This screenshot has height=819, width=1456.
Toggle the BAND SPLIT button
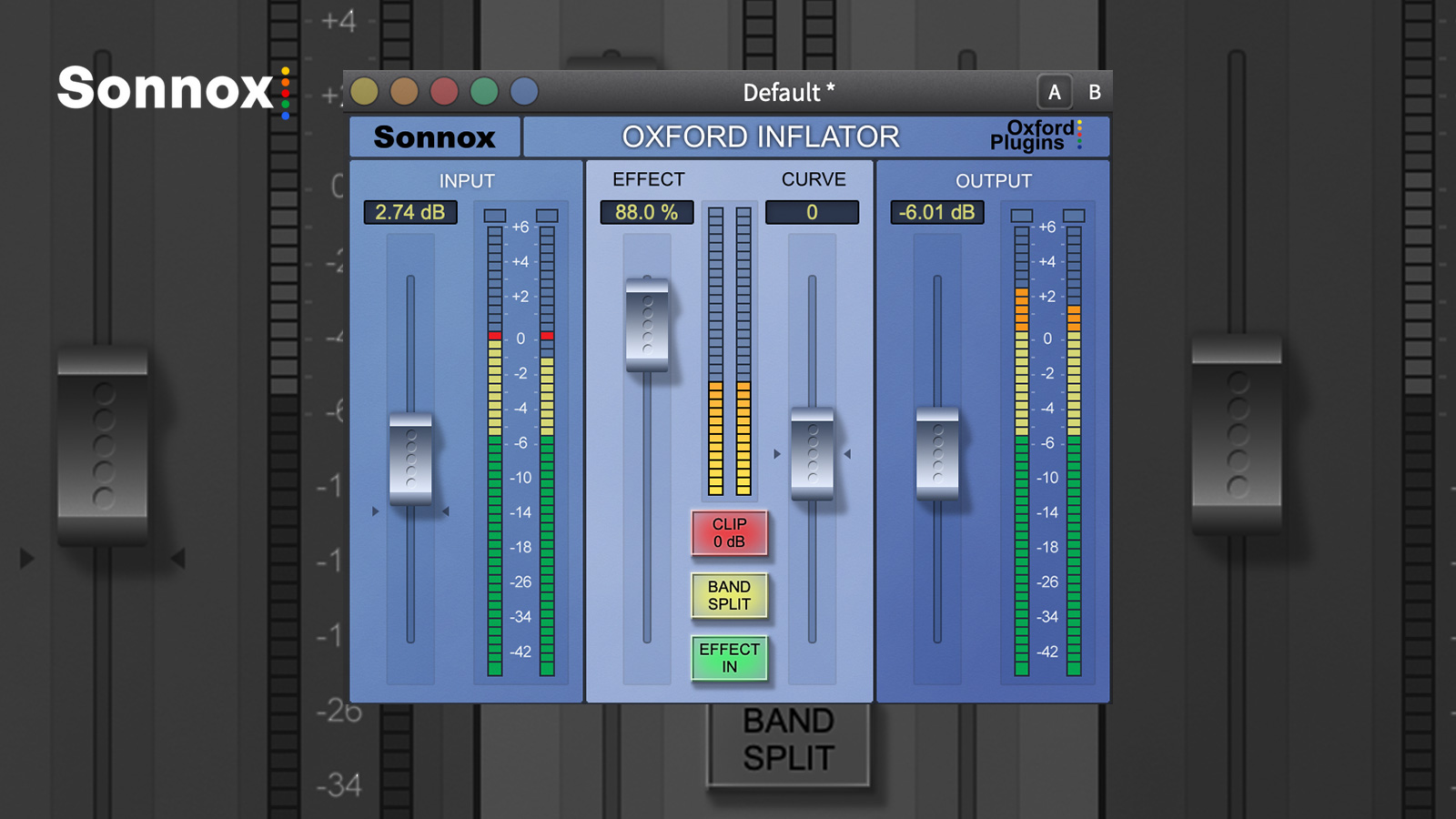tap(729, 596)
